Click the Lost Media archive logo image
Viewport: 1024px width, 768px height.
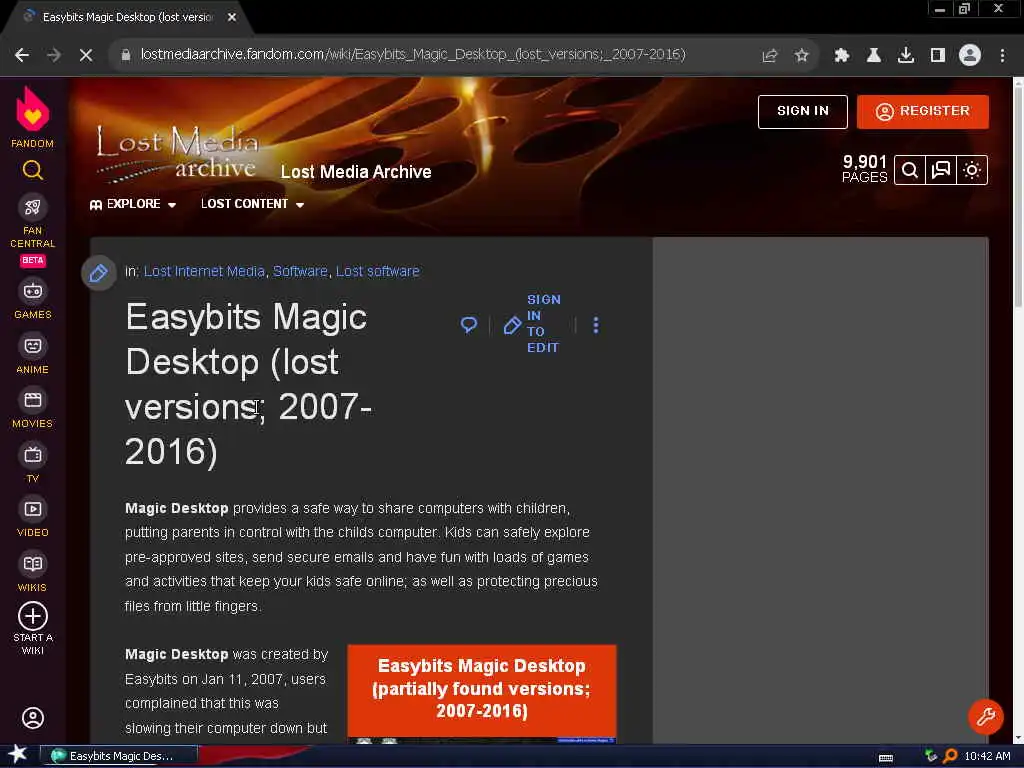click(178, 153)
